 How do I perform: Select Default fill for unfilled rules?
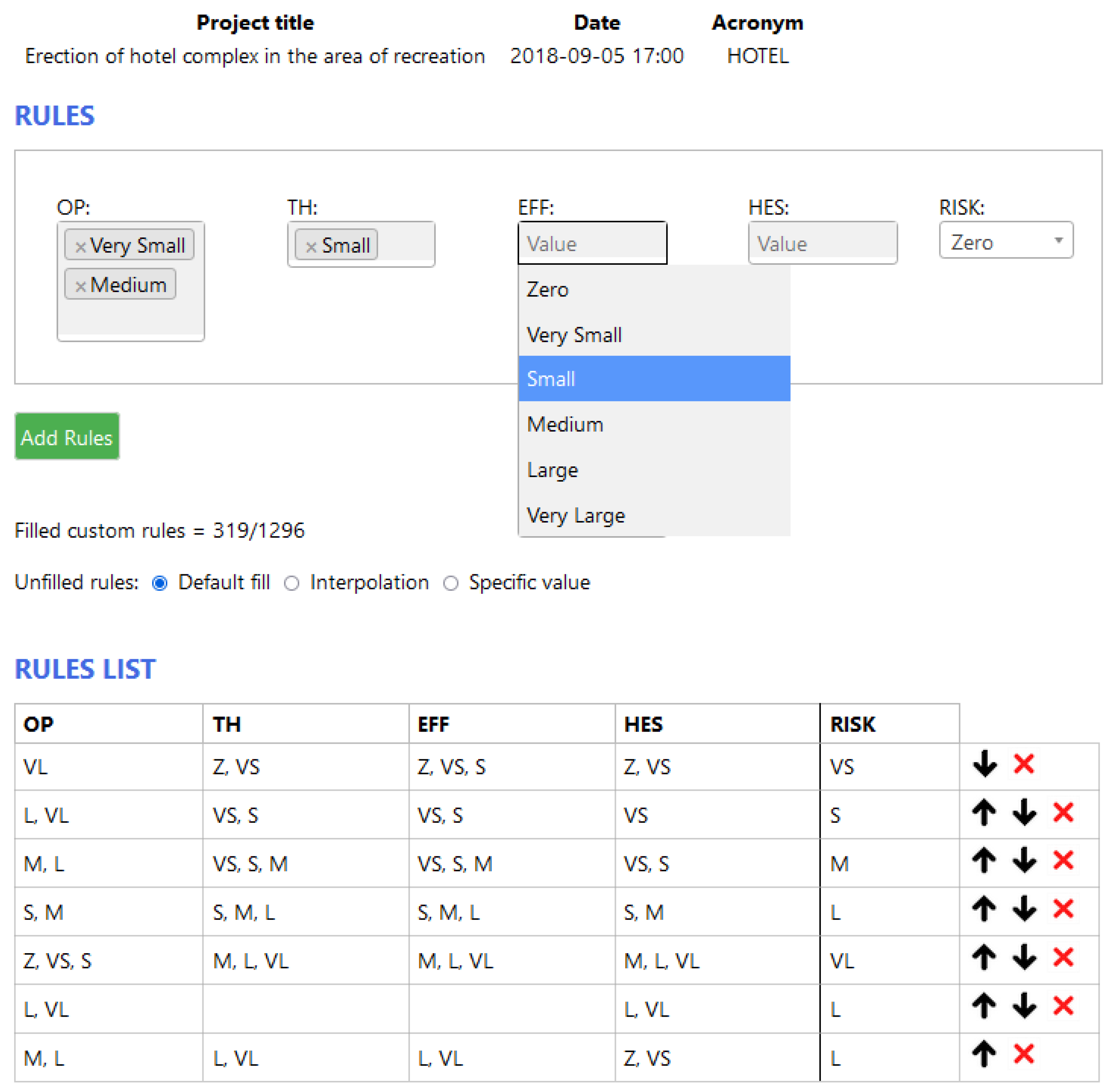160,583
